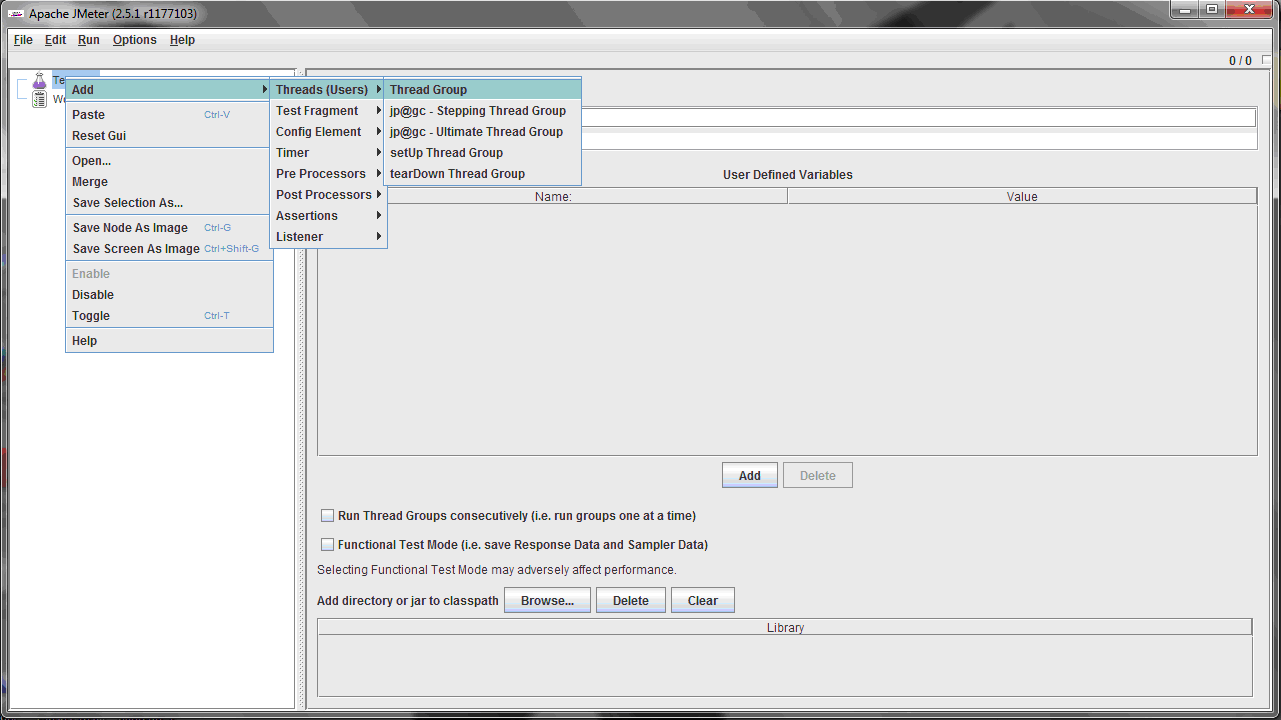Choose jp@gc - Ultimate Thread Group
The image size is (1281, 720).
[482, 132]
